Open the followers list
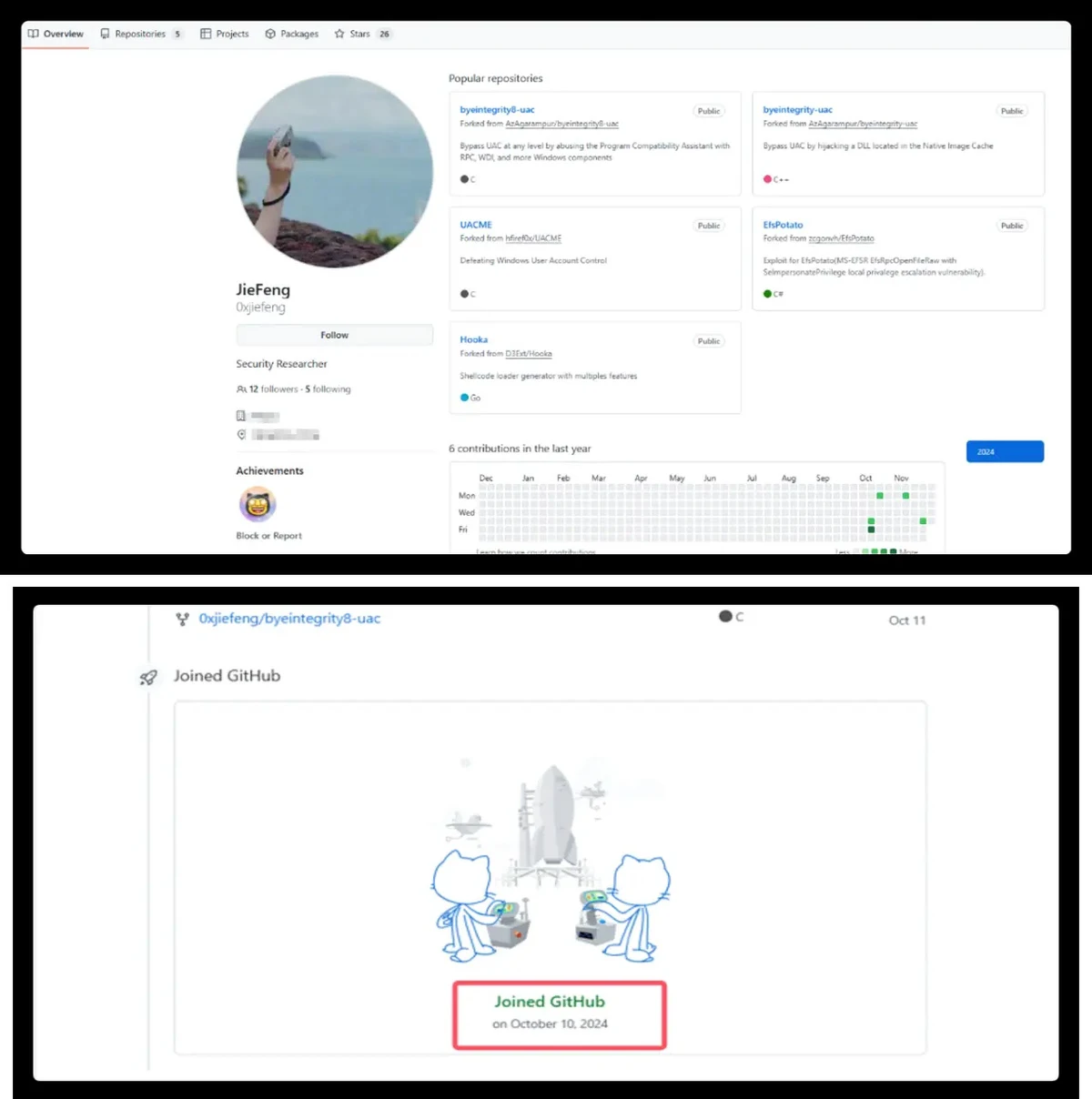The image size is (1092, 1099). click(x=273, y=388)
